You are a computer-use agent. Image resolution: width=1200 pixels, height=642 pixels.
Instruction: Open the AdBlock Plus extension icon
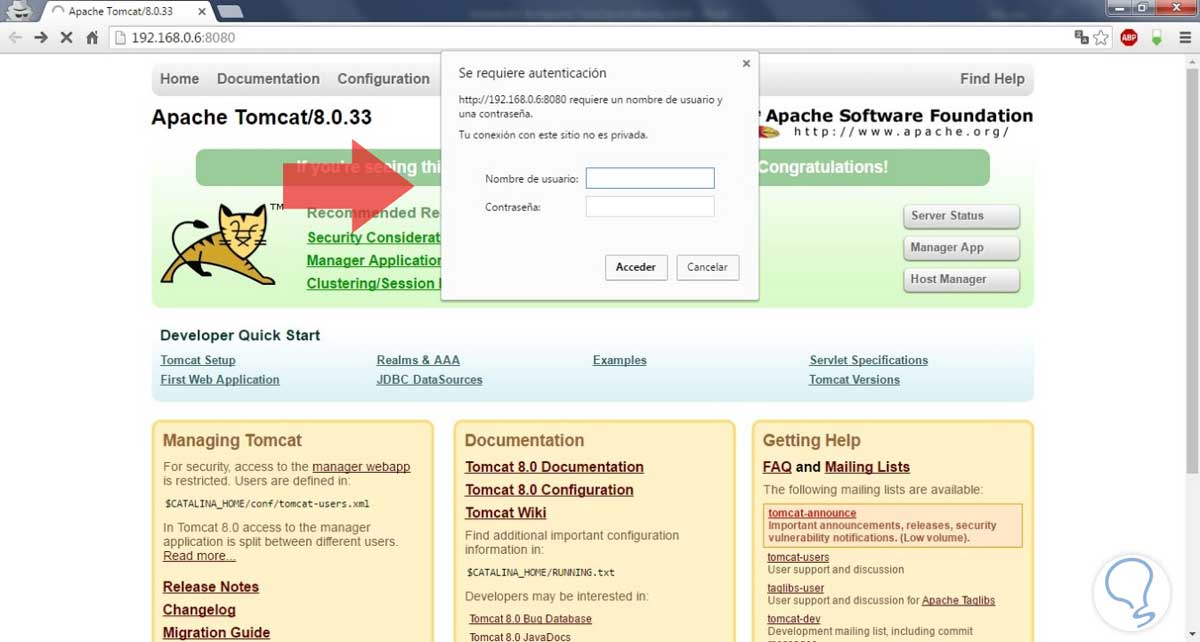(1129, 37)
